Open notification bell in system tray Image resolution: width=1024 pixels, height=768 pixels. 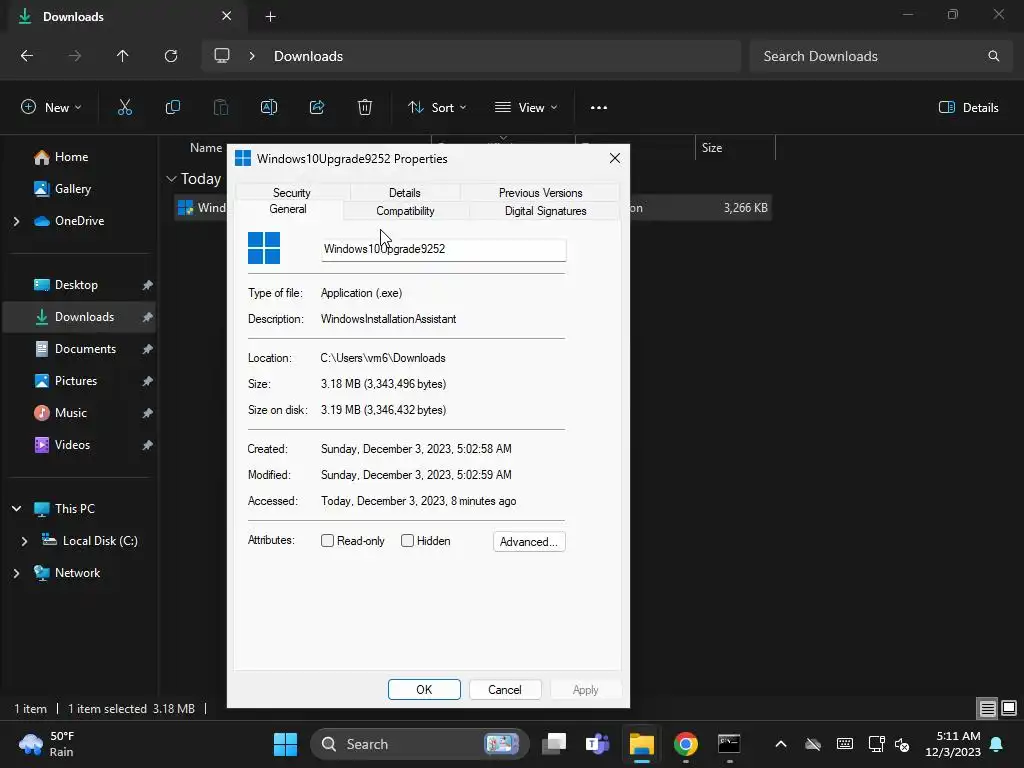[x=997, y=744]
